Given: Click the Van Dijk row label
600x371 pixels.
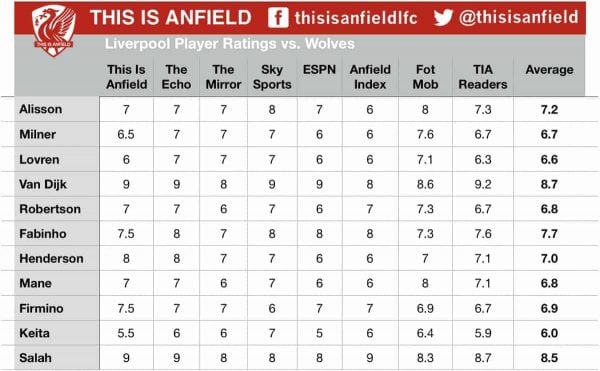Looking at the screenshot, I should (x=43, y=184).
